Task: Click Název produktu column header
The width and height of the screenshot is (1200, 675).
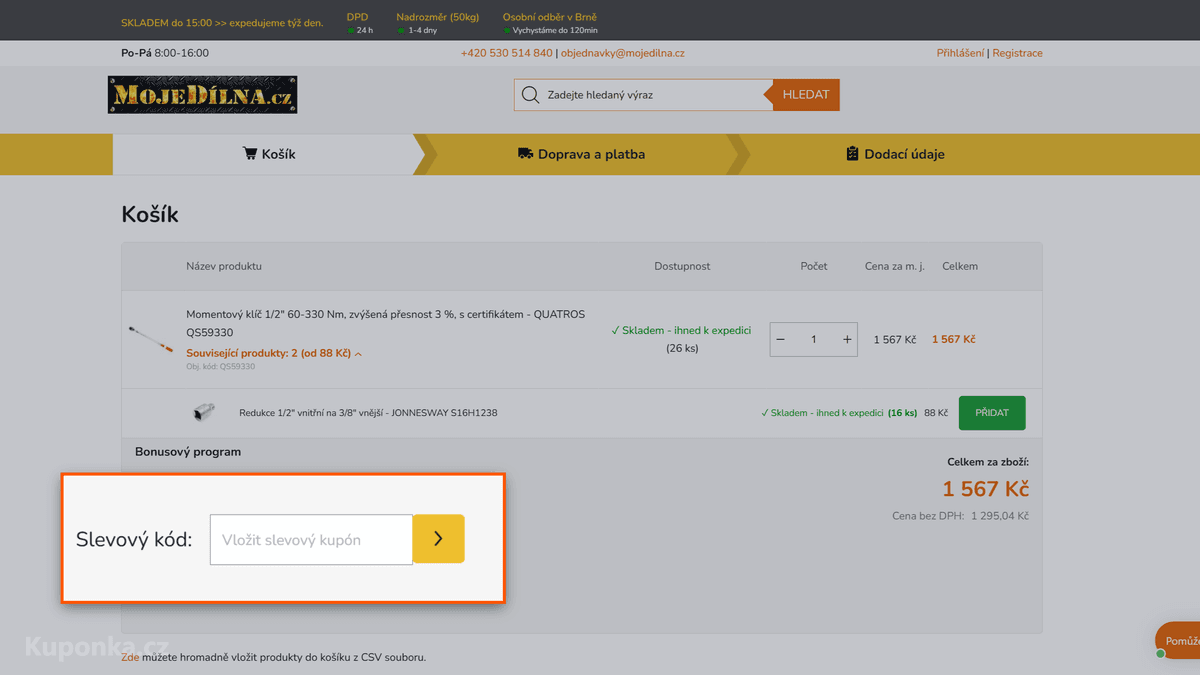Action: pyautogui.click(x=224, y=267)
